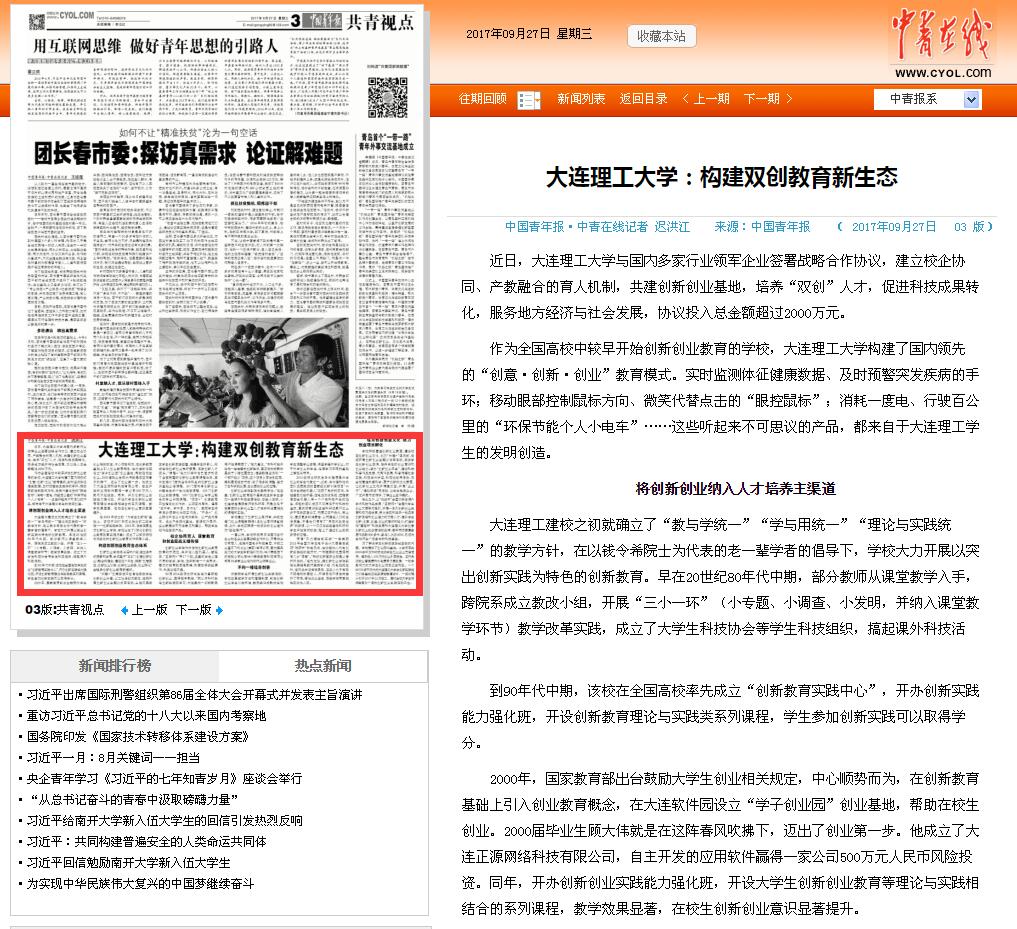Go to previous issue 上一期
The image size is (1017, 929).
706,99
